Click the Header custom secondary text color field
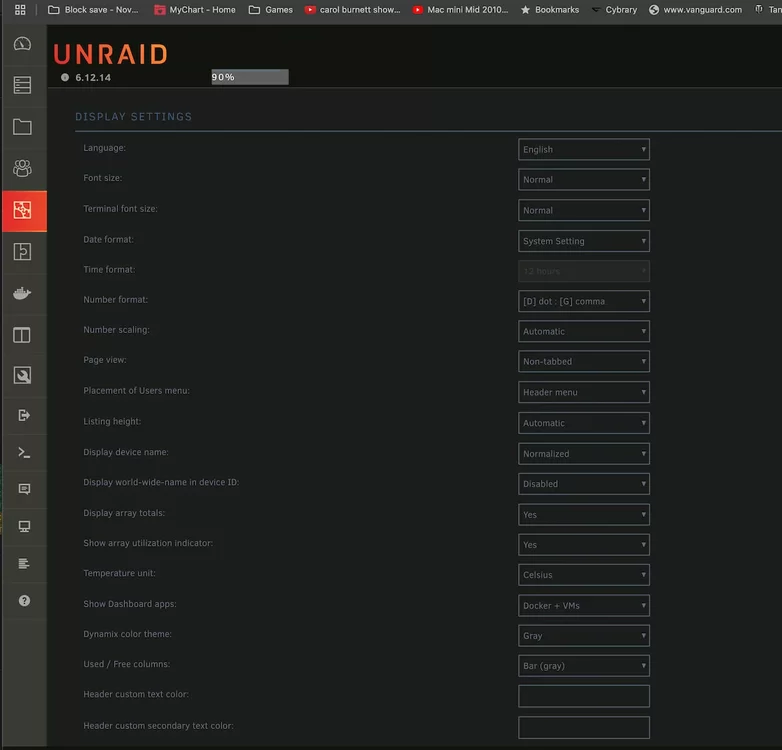 coord(584,728)
